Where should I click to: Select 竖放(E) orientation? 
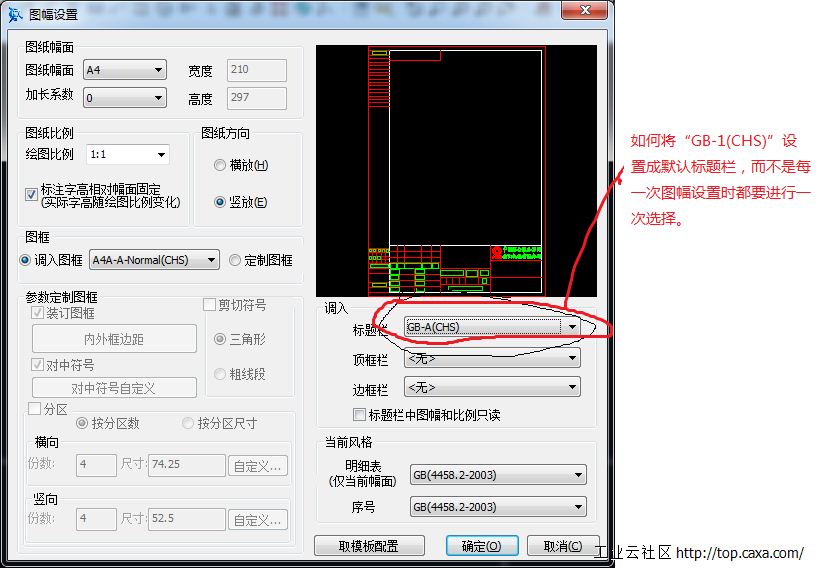220,202
